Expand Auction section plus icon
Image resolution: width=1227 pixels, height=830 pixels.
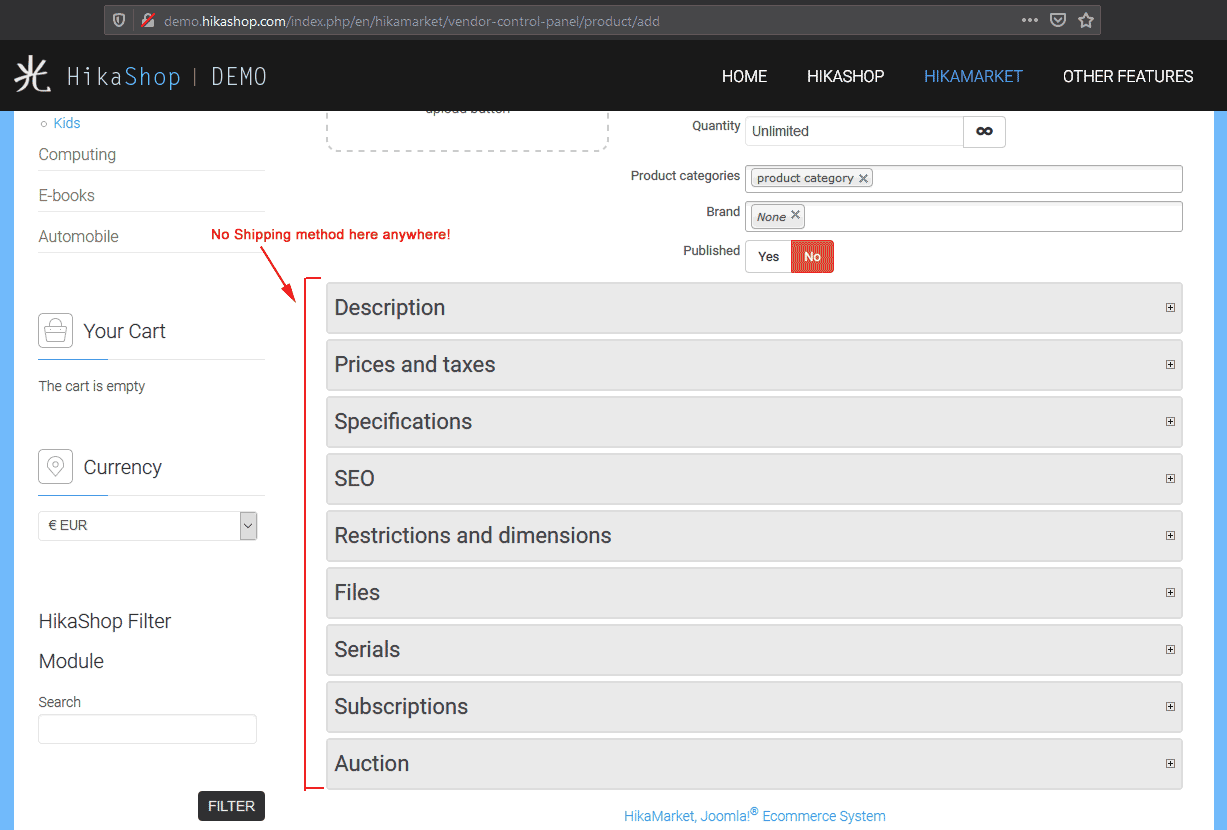[1170, 764]
